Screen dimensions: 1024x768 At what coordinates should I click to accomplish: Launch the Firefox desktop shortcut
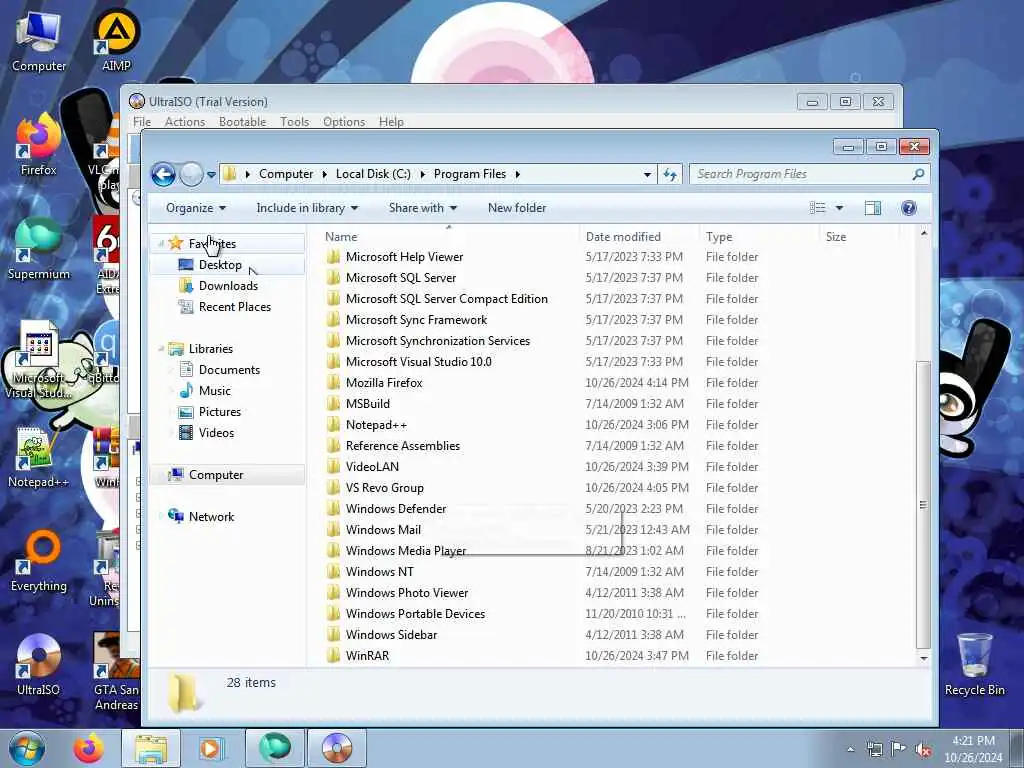(39, 145)
